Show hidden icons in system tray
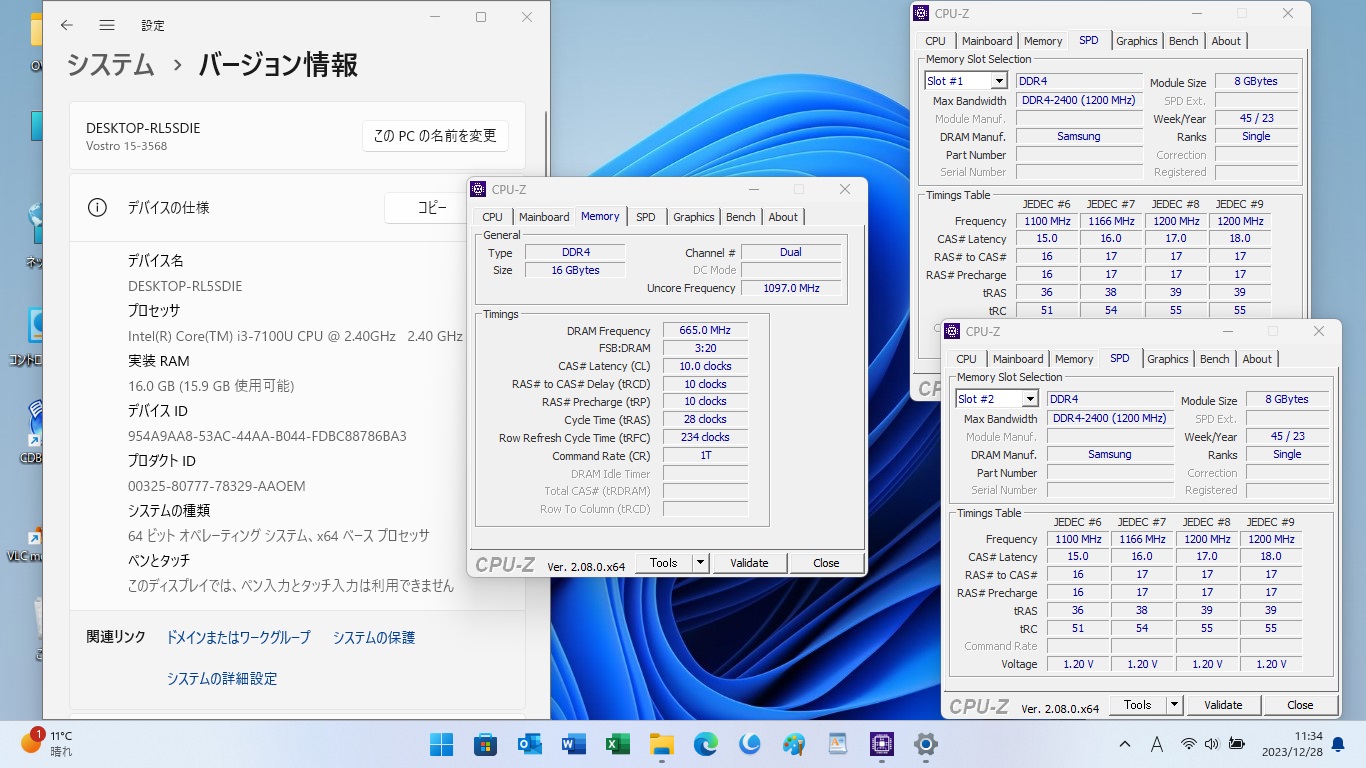 coord(1125,744)
